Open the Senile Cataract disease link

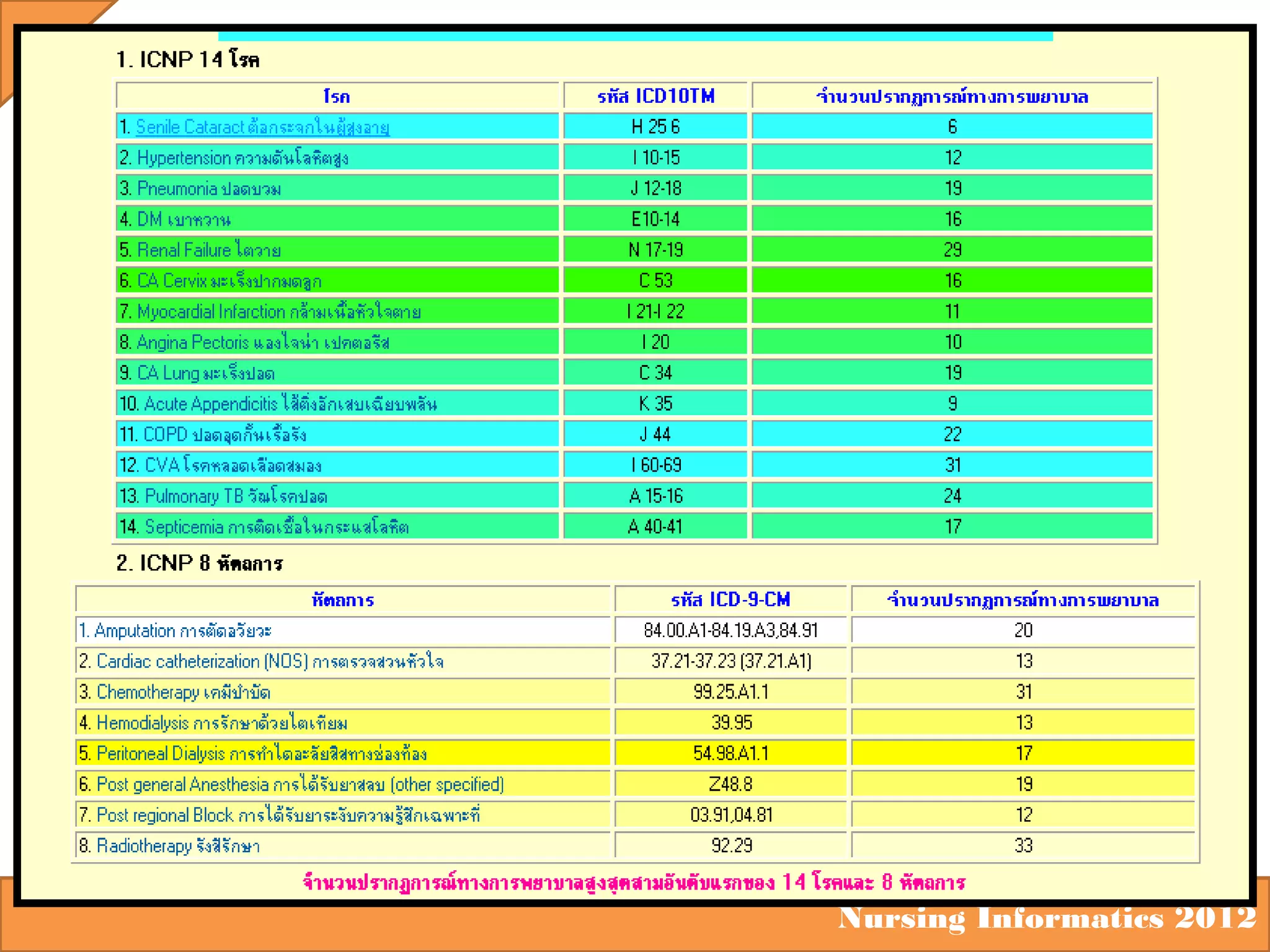coord(262,127)
